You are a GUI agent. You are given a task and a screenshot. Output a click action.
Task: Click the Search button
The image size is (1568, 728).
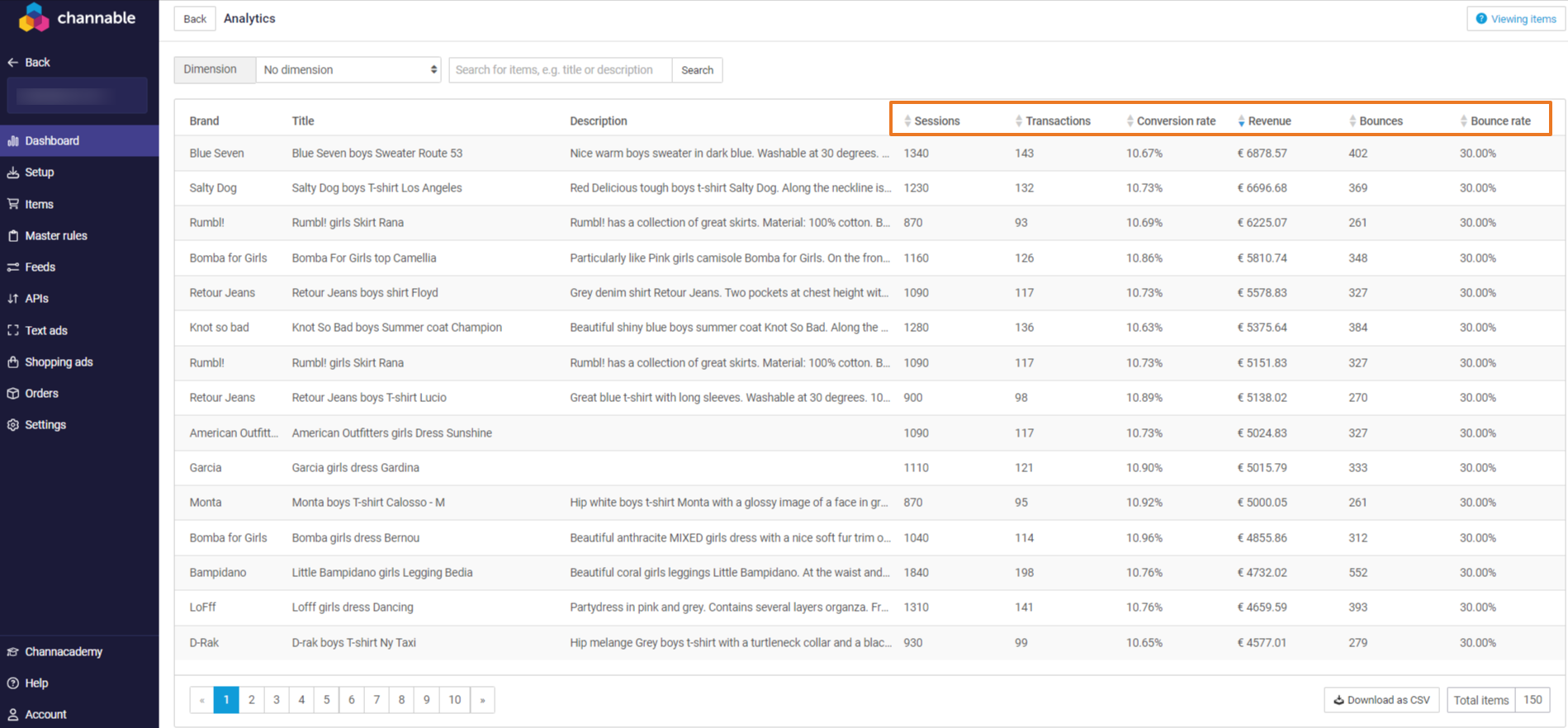[697, 70]
